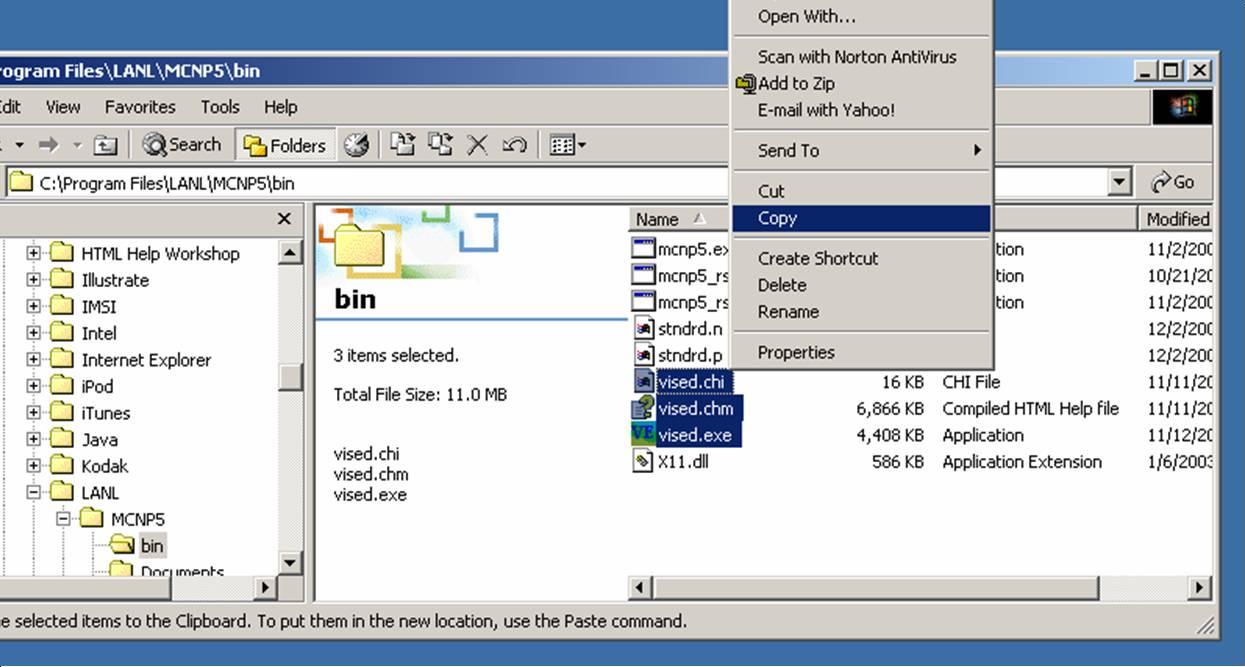1245x667 pixels.
Task: Open the Help menu
Action: [281, 107]
